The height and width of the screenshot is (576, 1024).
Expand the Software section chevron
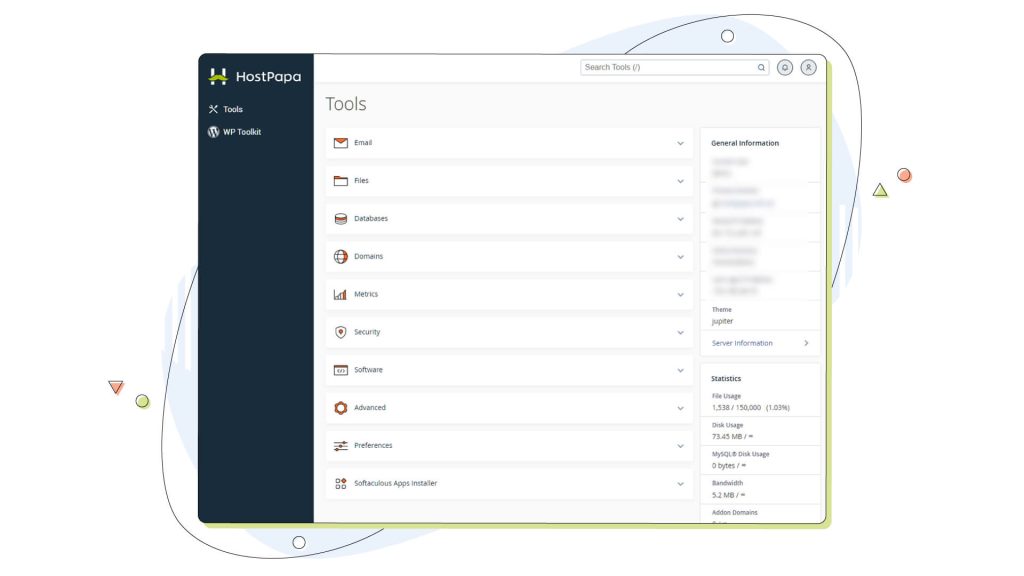(x=680, y=371)
